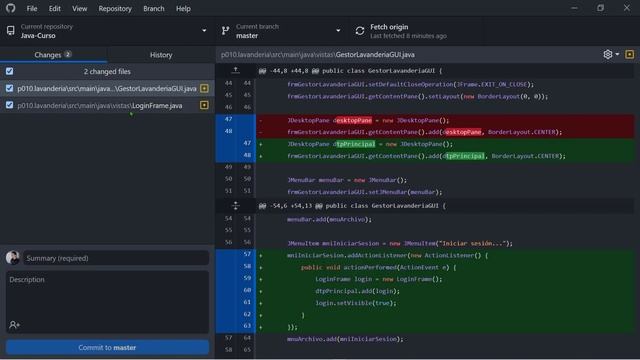
Task: Click the branch icon beside master
Action: click(225, 31)
